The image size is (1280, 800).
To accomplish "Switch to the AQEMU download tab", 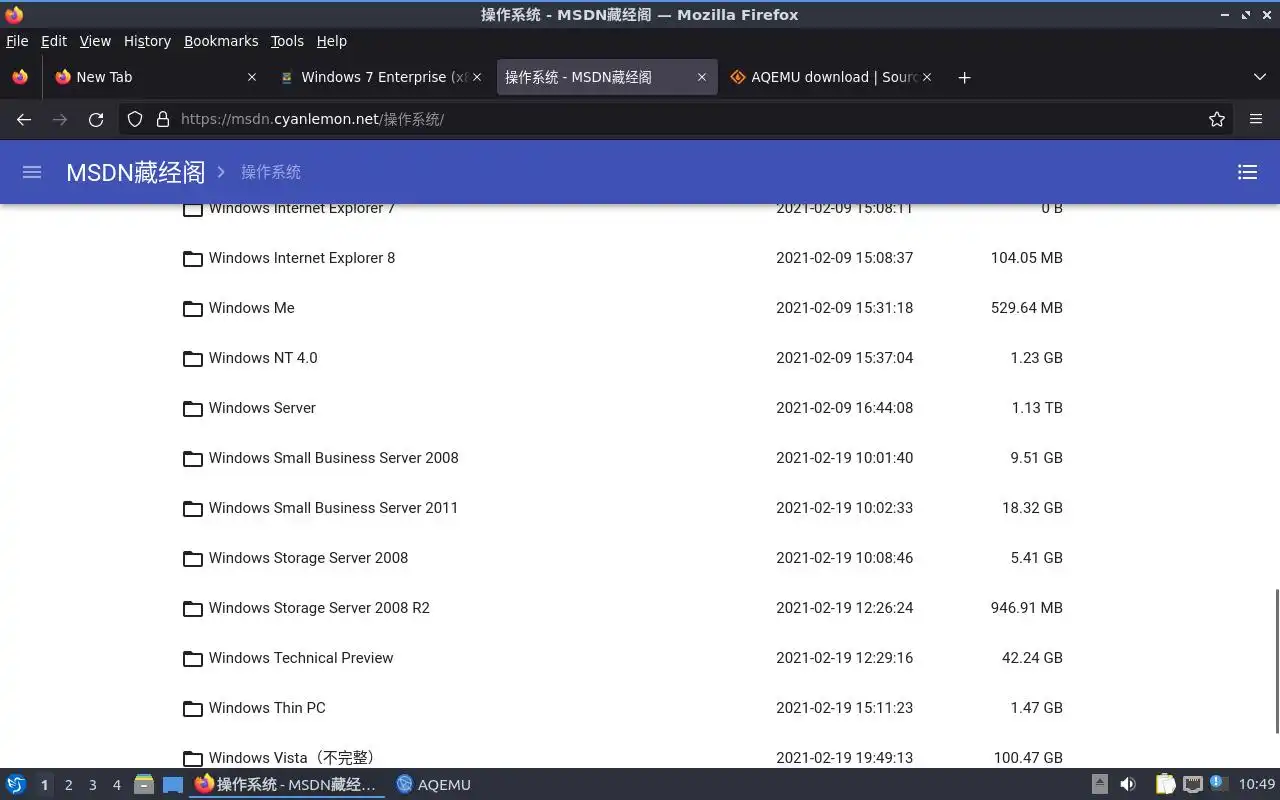I will [832, 77].
